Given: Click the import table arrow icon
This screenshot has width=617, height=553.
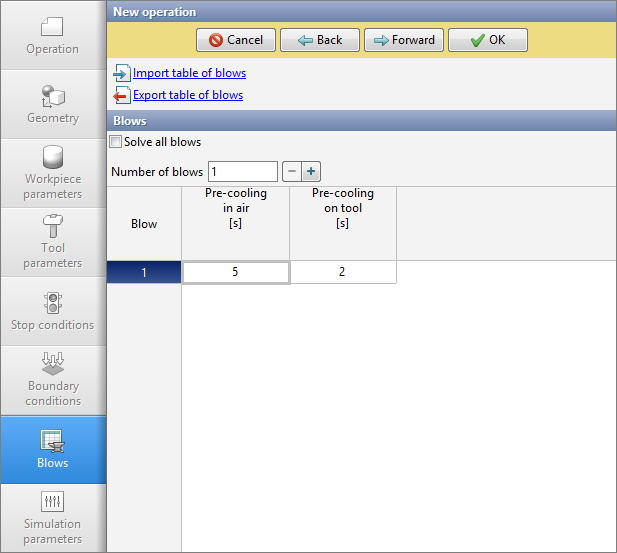Looking at the screenshot, I should (121, 73).
